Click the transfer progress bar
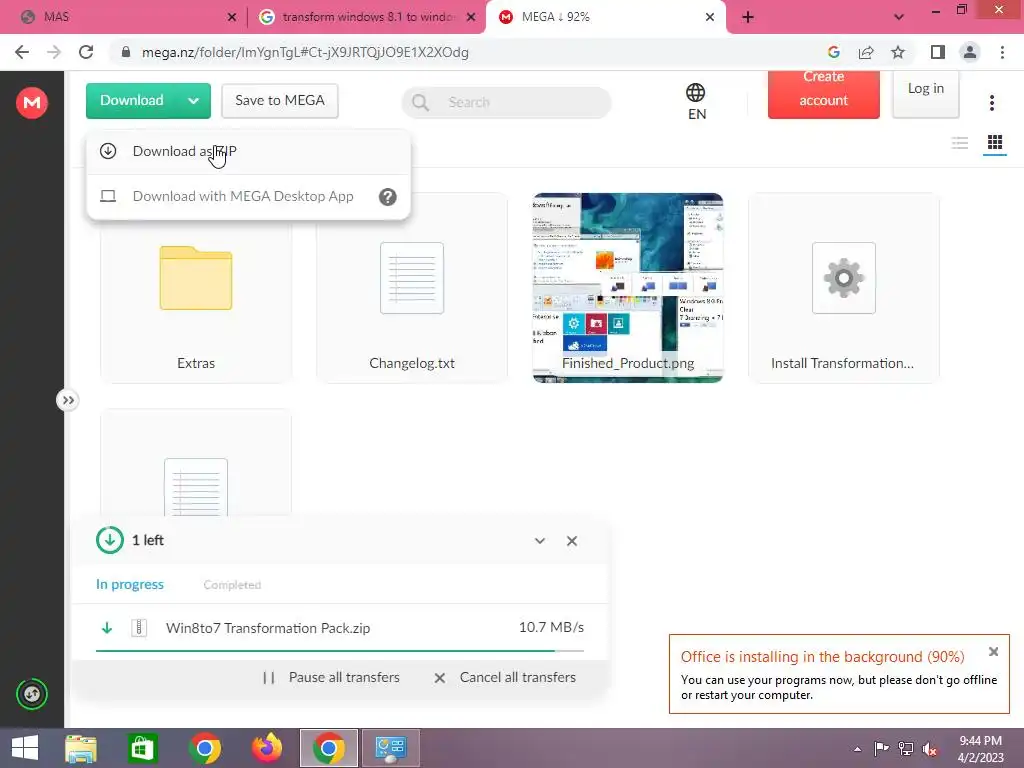1024x768 pixels. [x=340, y=651]
